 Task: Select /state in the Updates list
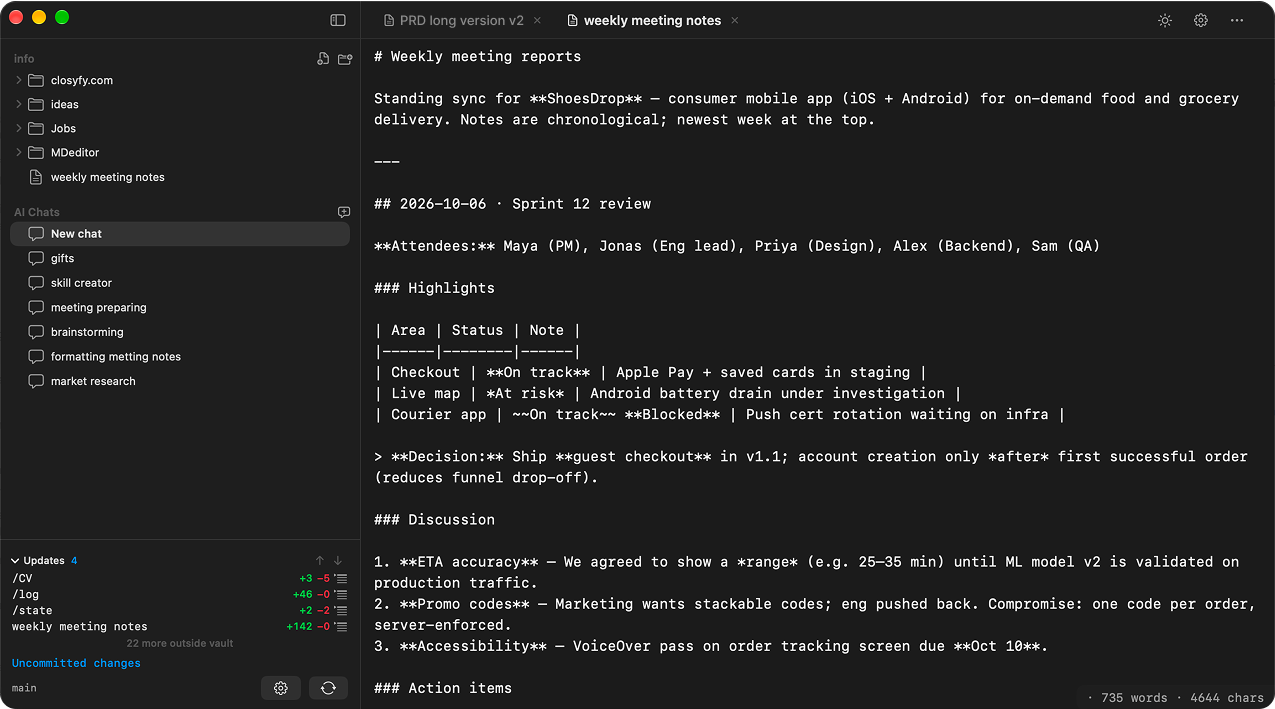click(32, 610)
